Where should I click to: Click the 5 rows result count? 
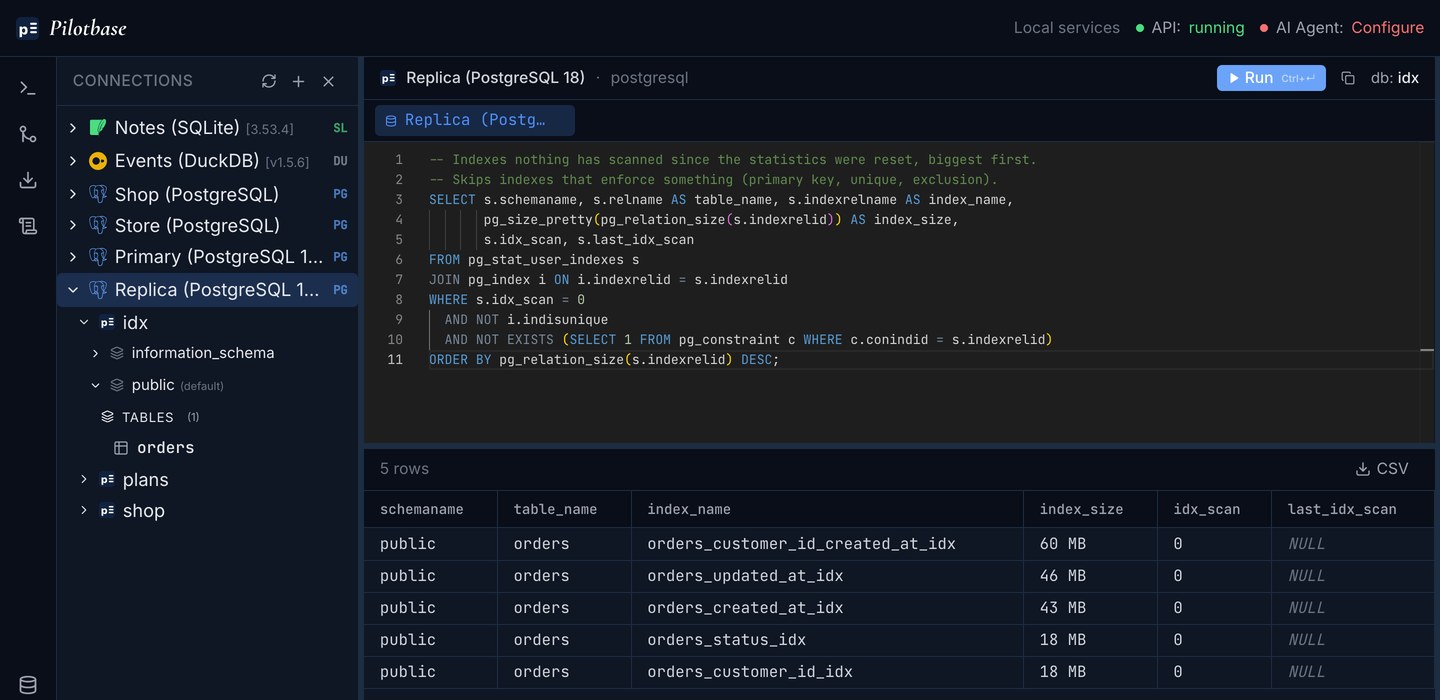[x=404, y=469]
